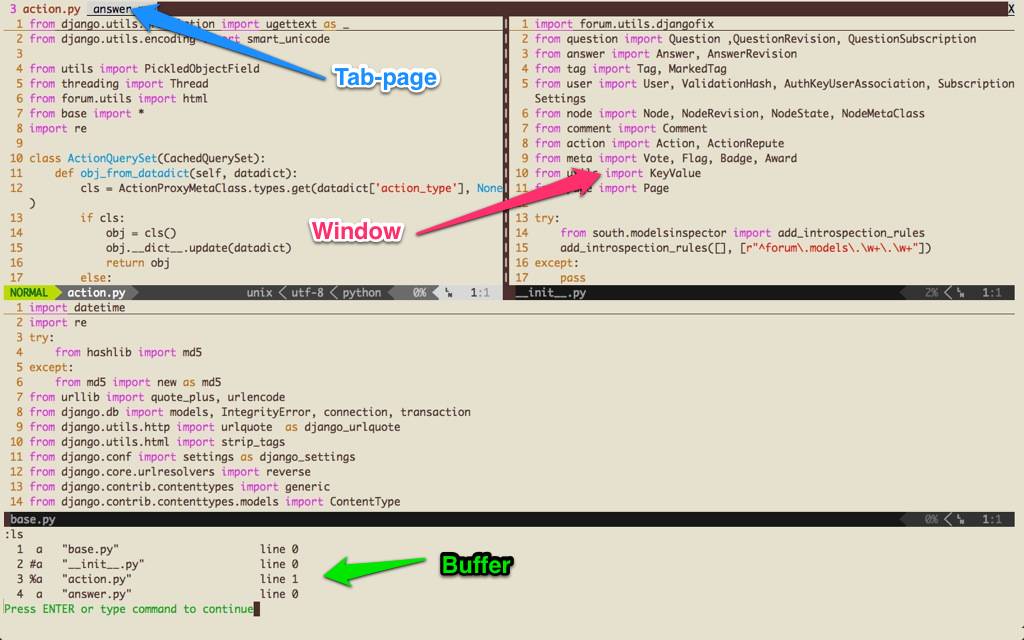Place cursor on "obj.__dict__.update(datadict)" line

click(199, 248)
